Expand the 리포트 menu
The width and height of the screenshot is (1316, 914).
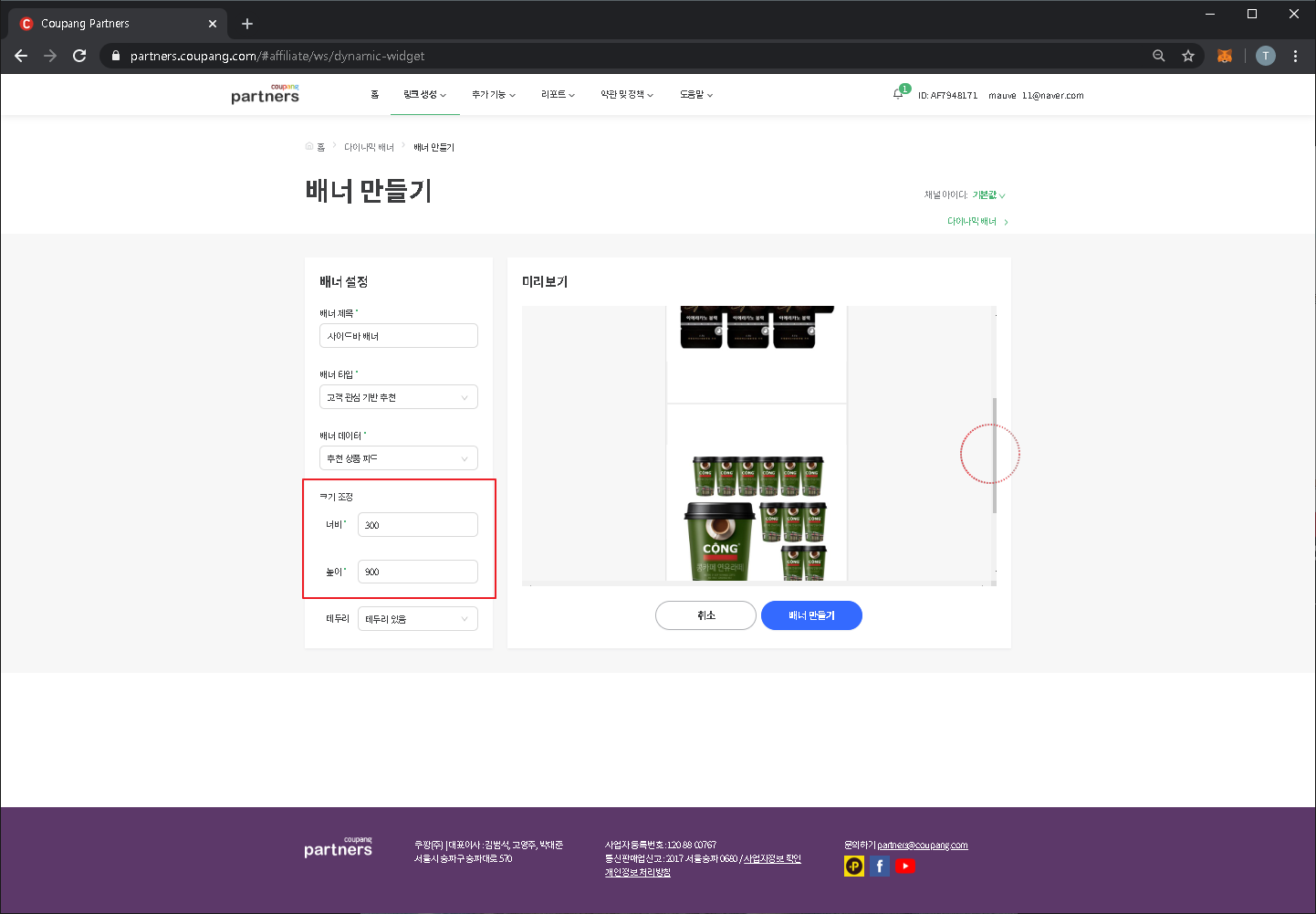[558, 95]
